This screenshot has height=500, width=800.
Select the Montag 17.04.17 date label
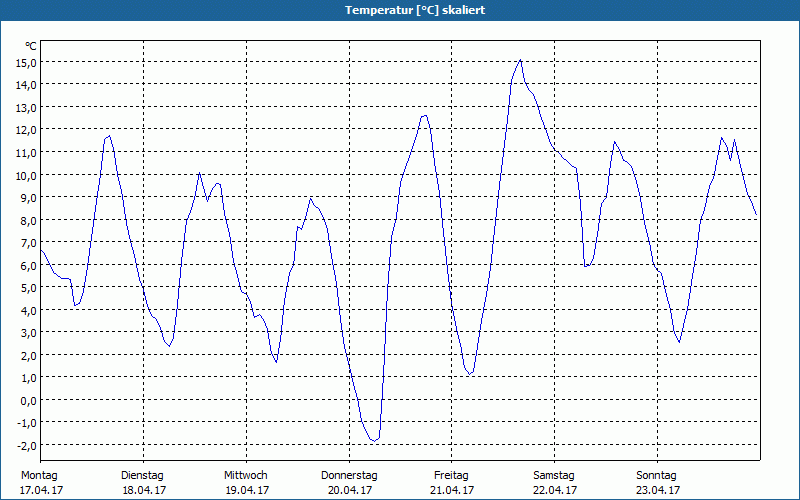(x=41, y=483)
